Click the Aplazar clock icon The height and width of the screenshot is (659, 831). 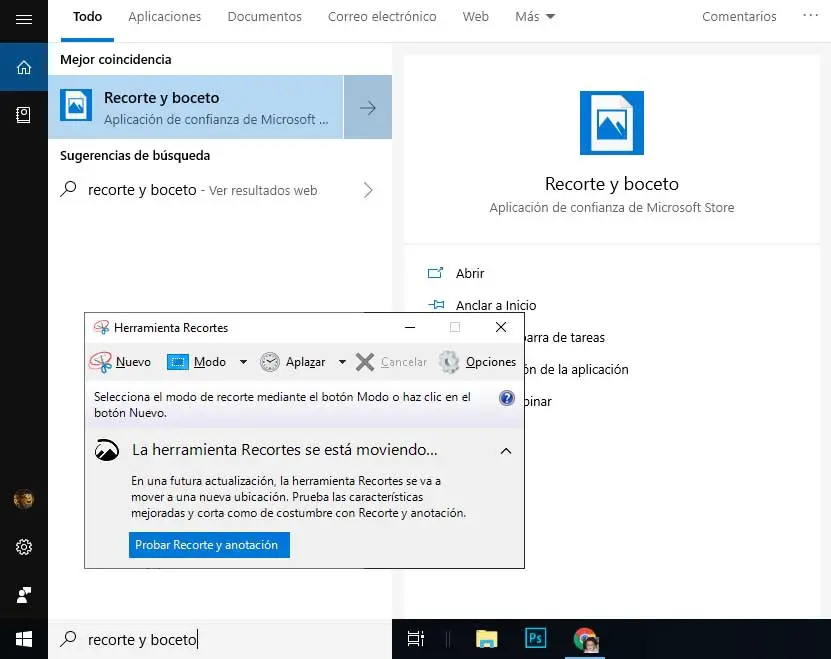[270, 362]
